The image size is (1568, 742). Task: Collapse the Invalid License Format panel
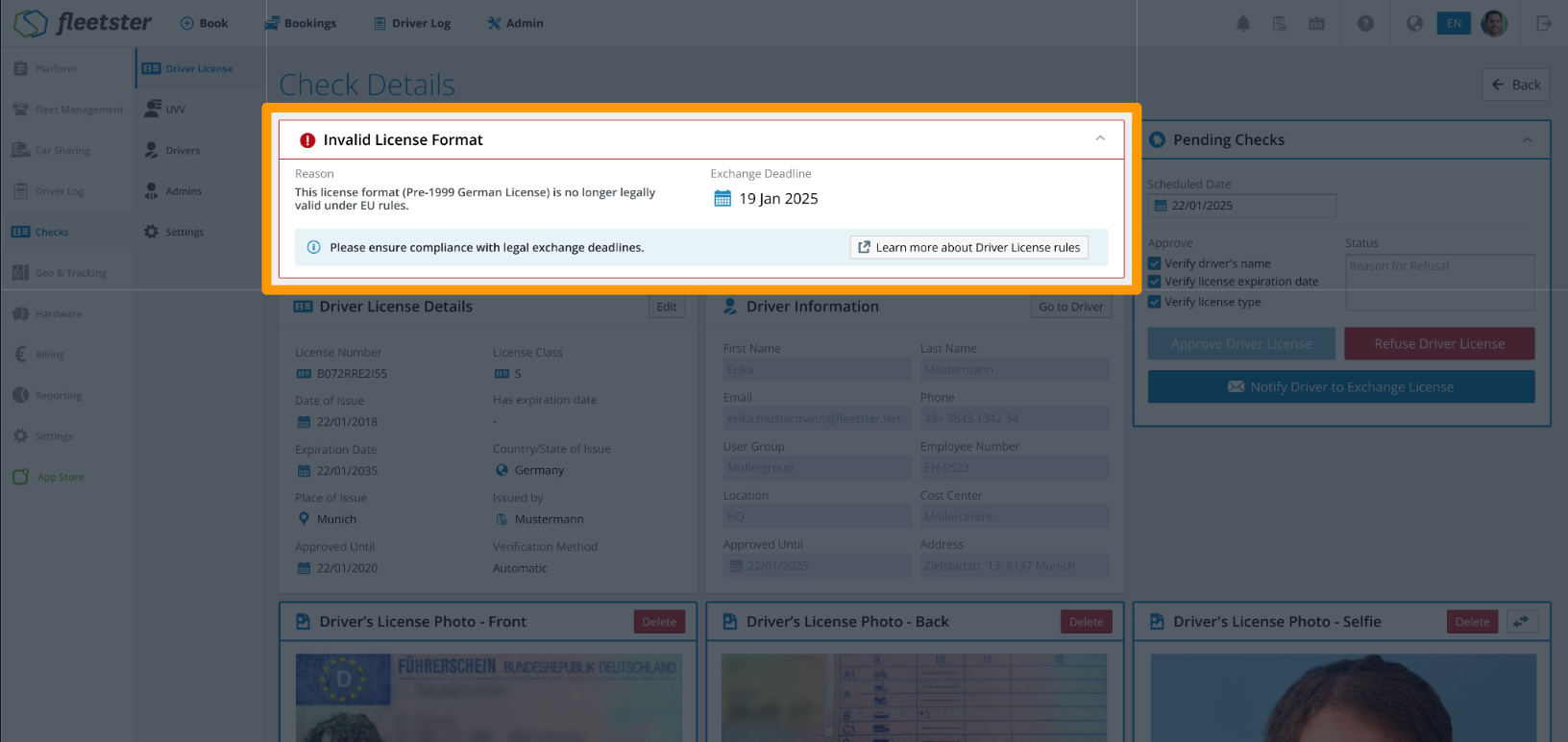(x=1100, y=139)
